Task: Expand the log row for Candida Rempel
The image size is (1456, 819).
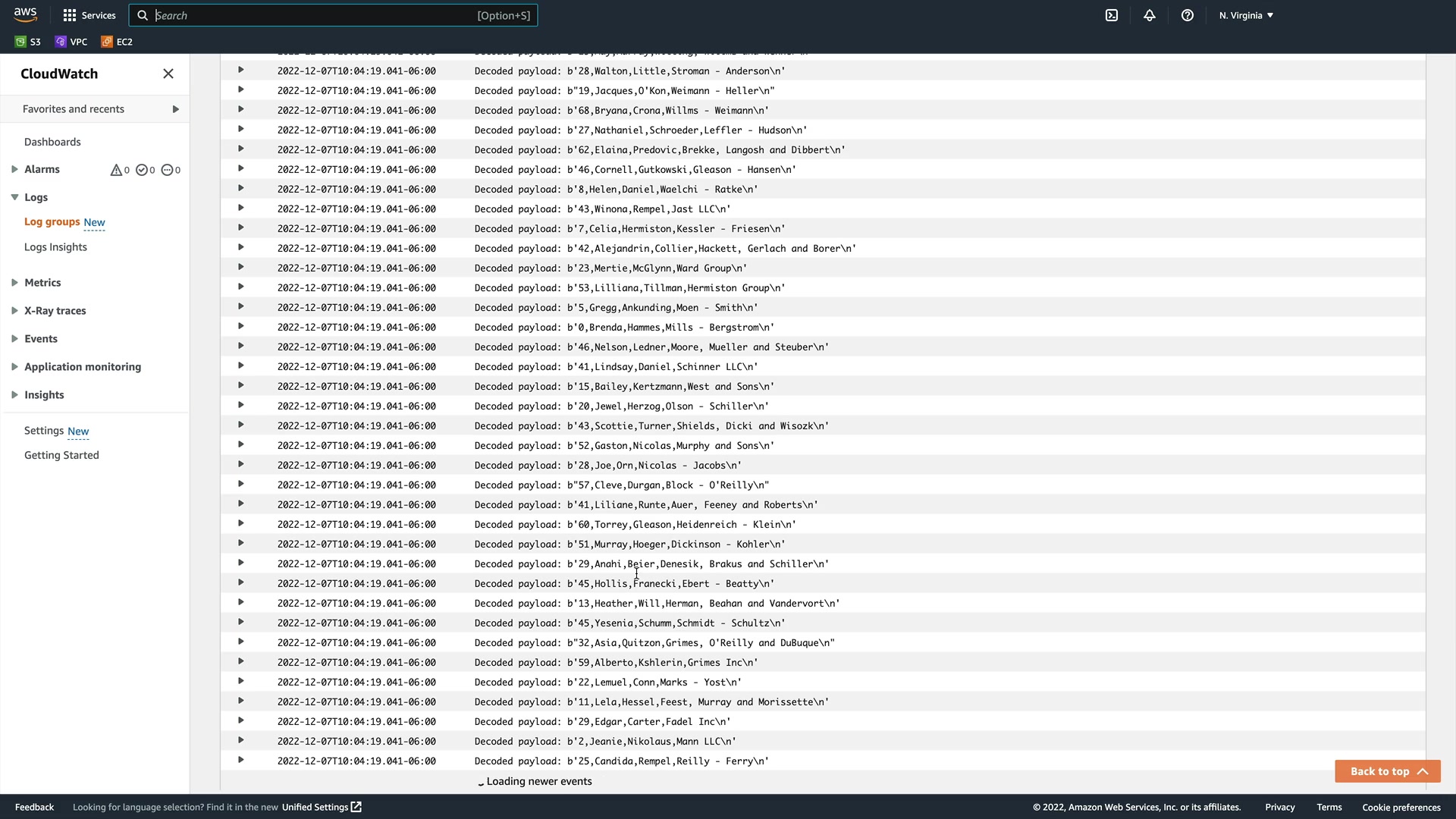Action: coord(240,760)
